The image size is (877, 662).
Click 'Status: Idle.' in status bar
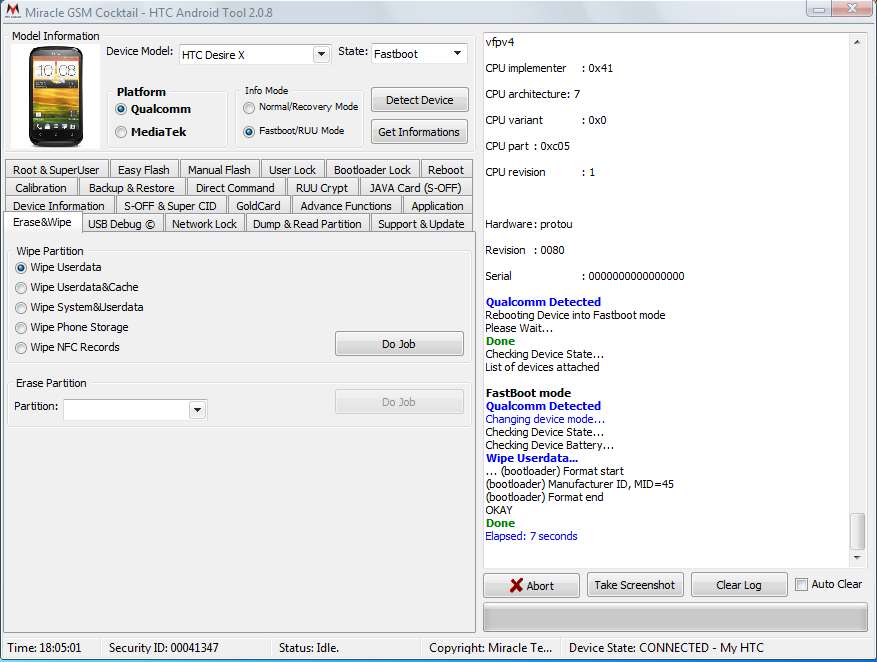point(309,647)
